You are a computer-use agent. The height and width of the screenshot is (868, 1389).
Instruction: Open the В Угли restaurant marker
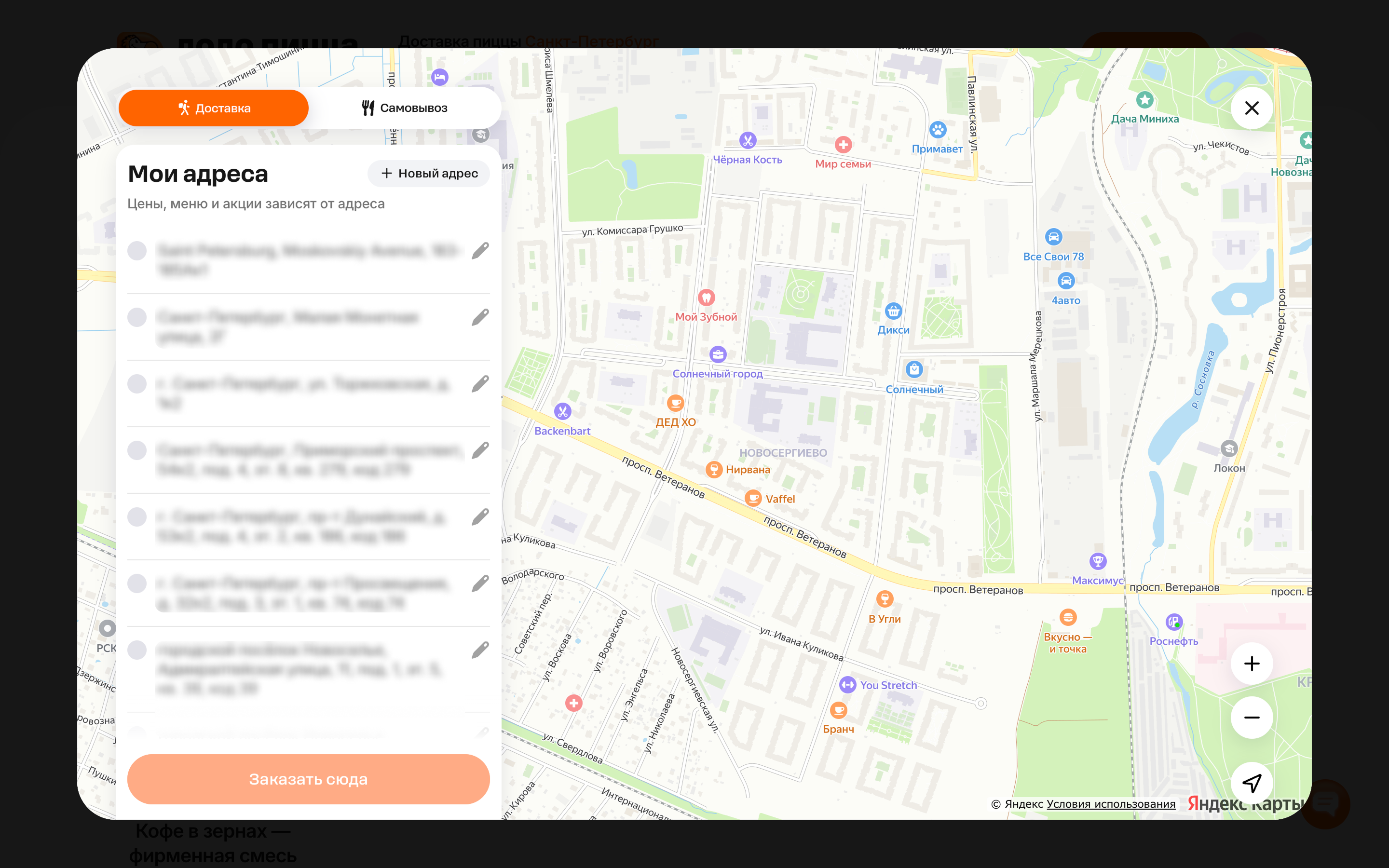tap(885, 599)
